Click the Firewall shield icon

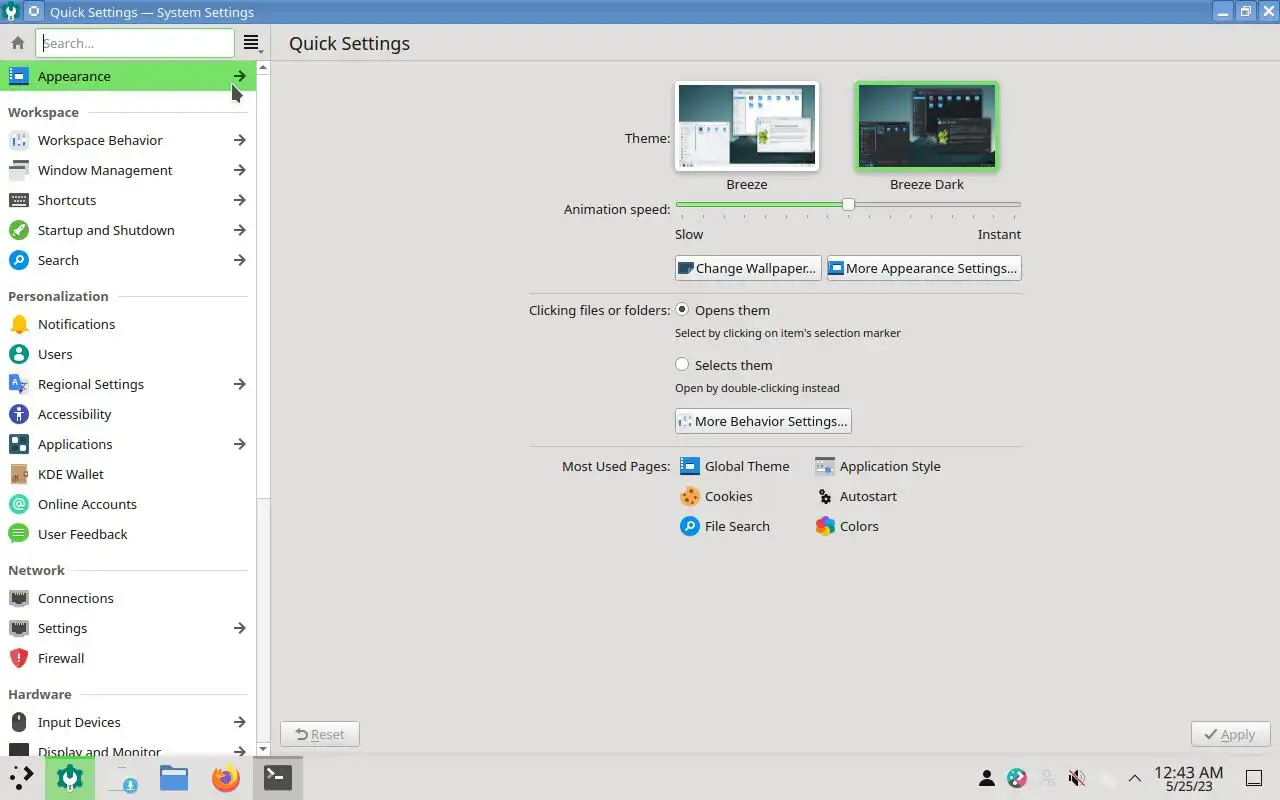(x=18, y=658)
